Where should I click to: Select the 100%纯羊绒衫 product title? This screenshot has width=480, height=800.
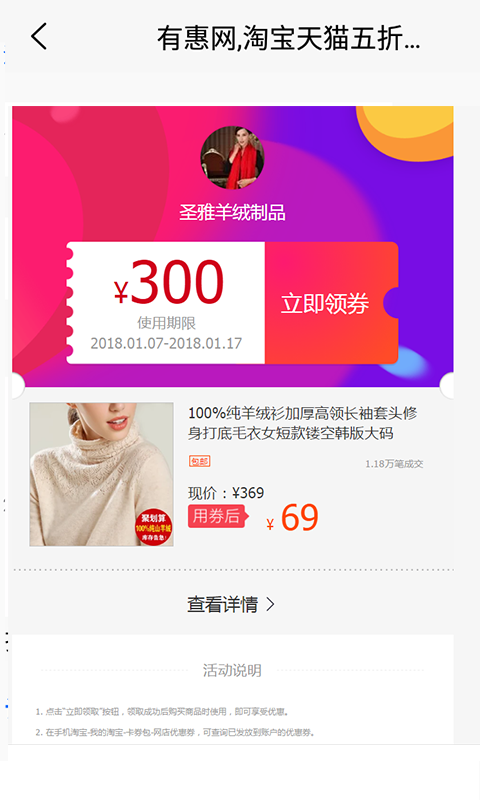pyautogui.click(x=302, y=423)
